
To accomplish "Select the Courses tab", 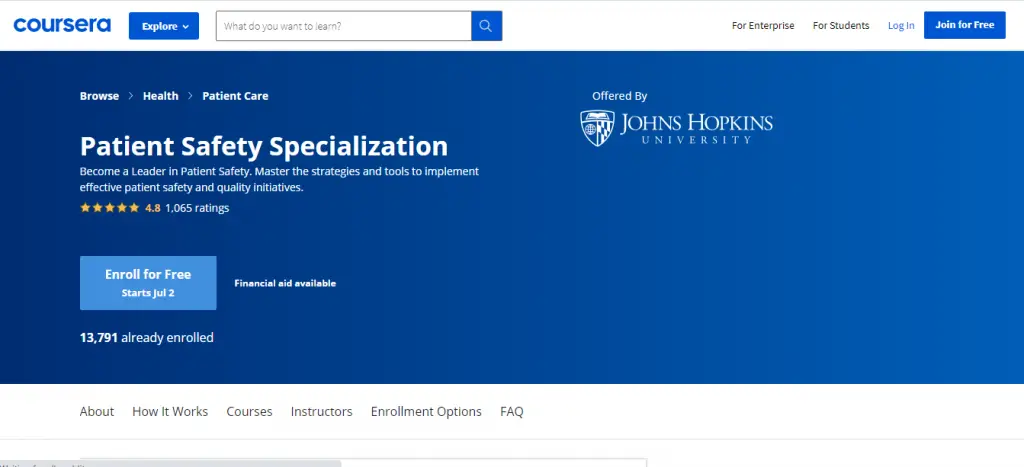I will coord(249,411).
